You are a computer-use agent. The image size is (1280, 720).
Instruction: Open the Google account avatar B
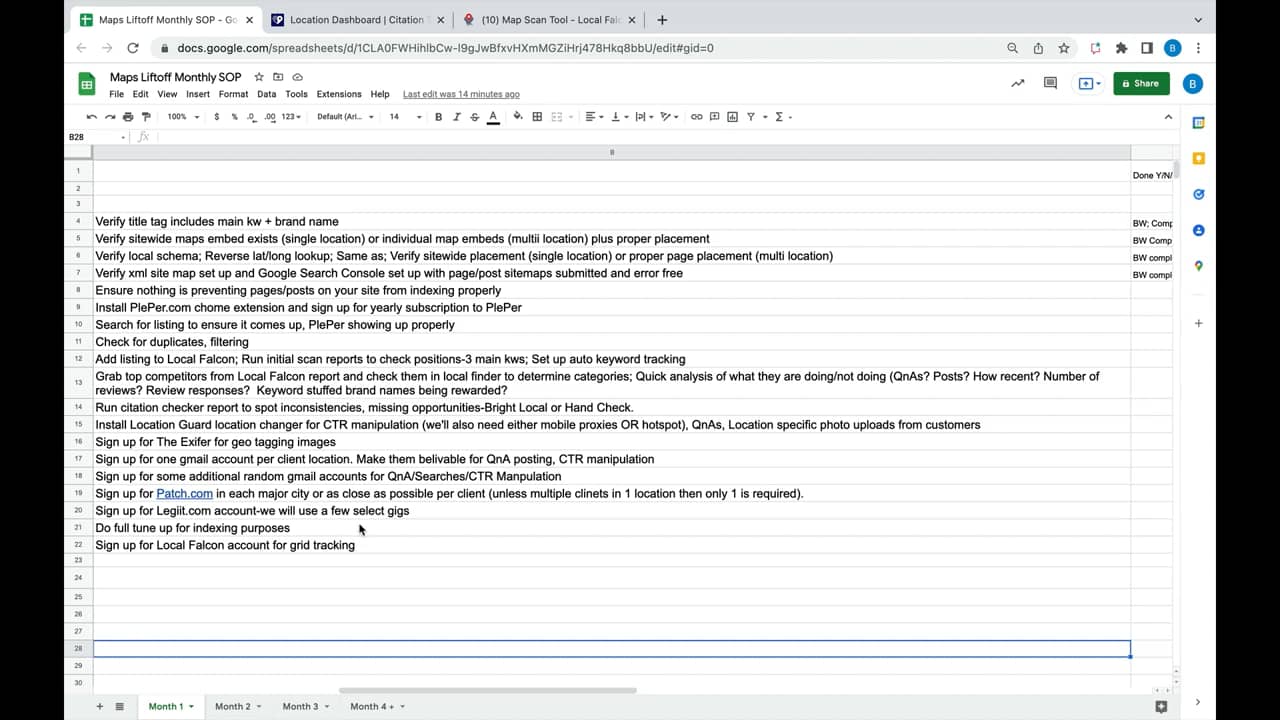(x=1192, y=84)
